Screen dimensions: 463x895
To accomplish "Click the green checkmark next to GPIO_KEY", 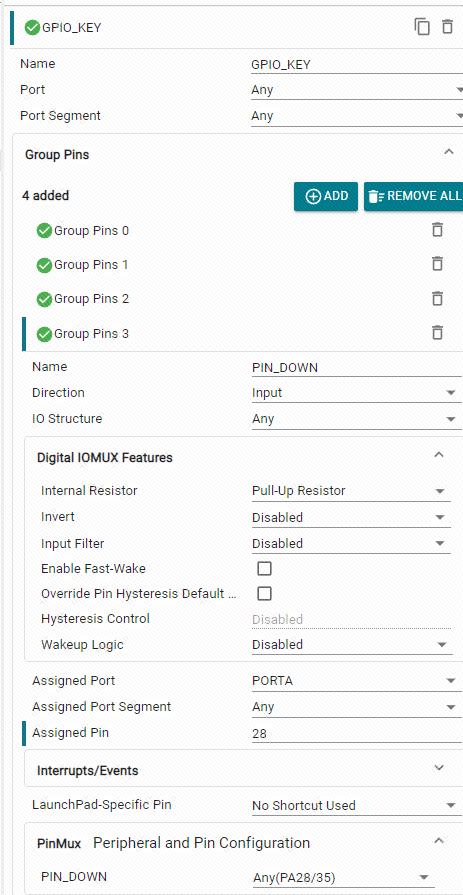I will [x=33, y=27].
